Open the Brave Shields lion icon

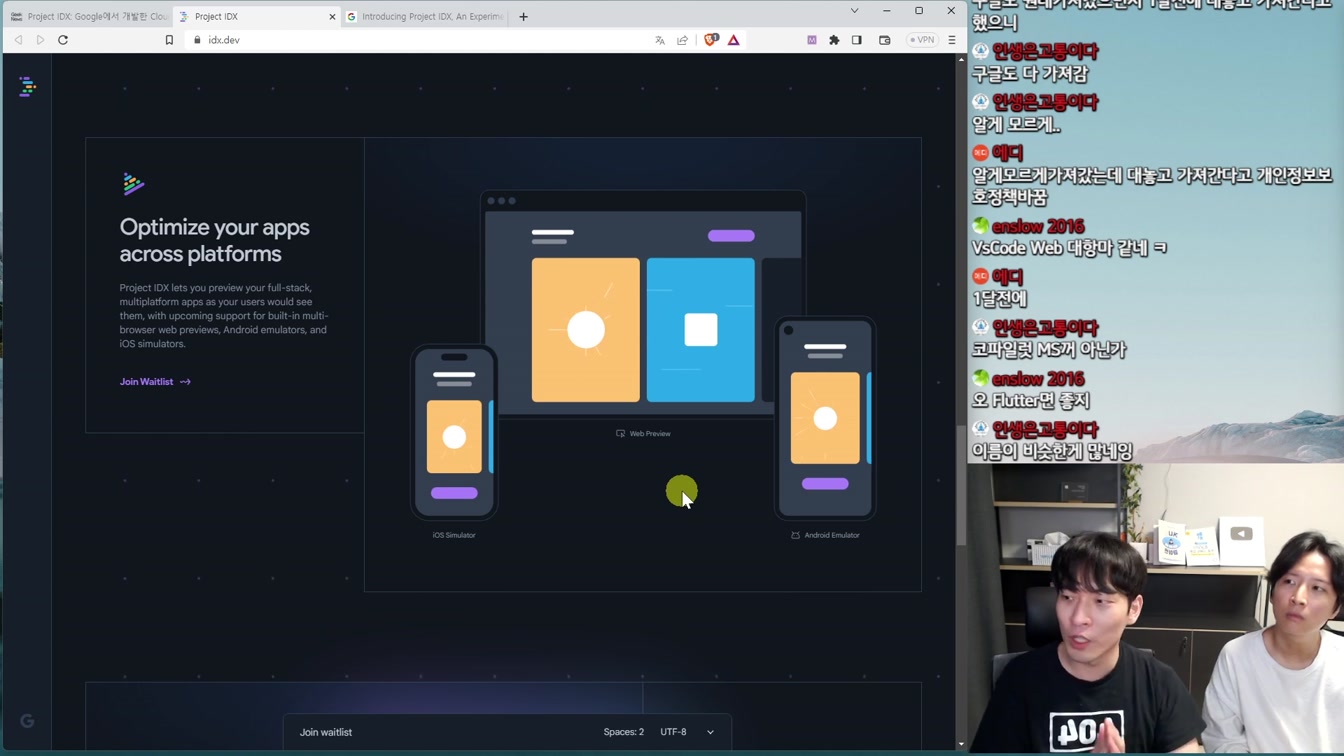coord(711,40)
